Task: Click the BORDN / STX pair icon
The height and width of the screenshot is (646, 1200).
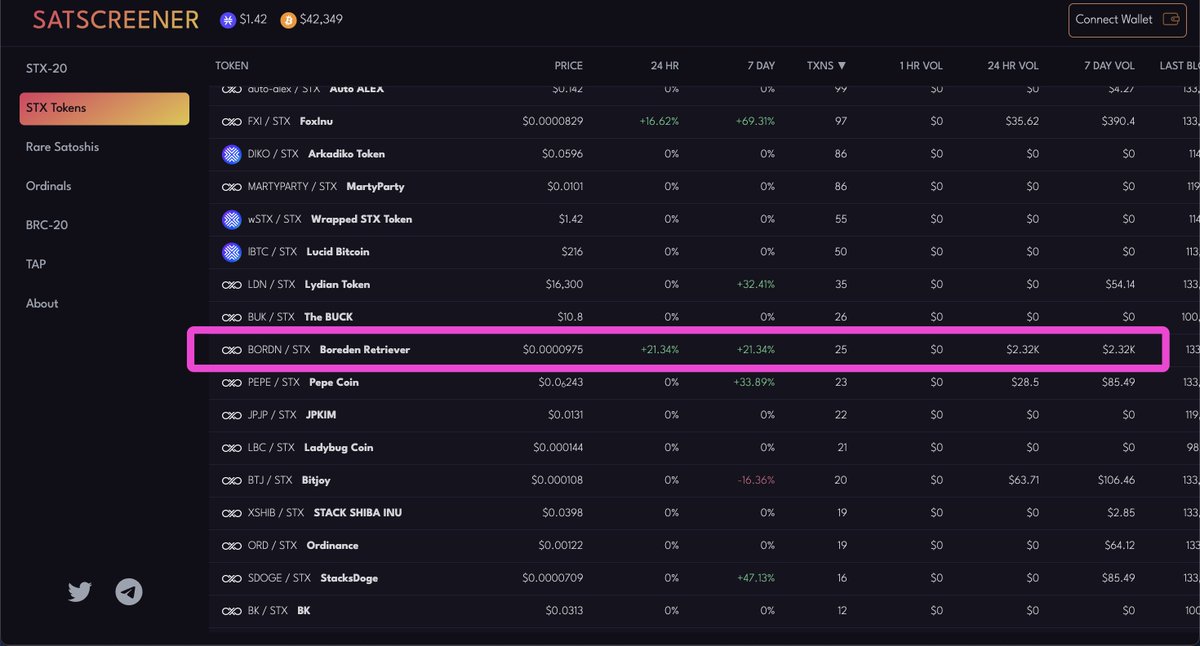Action: click(x=231, y=350)
